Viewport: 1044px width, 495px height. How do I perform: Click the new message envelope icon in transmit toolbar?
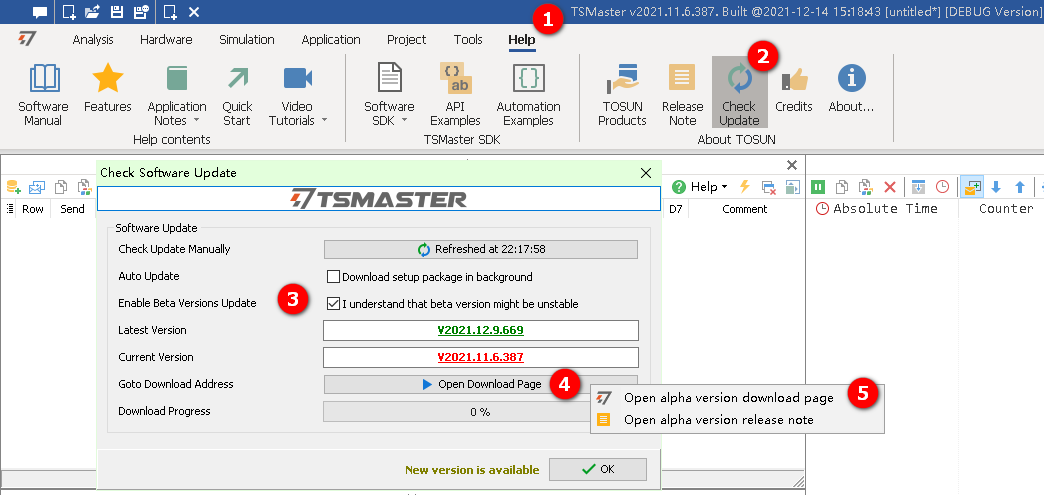click(37, 187)
